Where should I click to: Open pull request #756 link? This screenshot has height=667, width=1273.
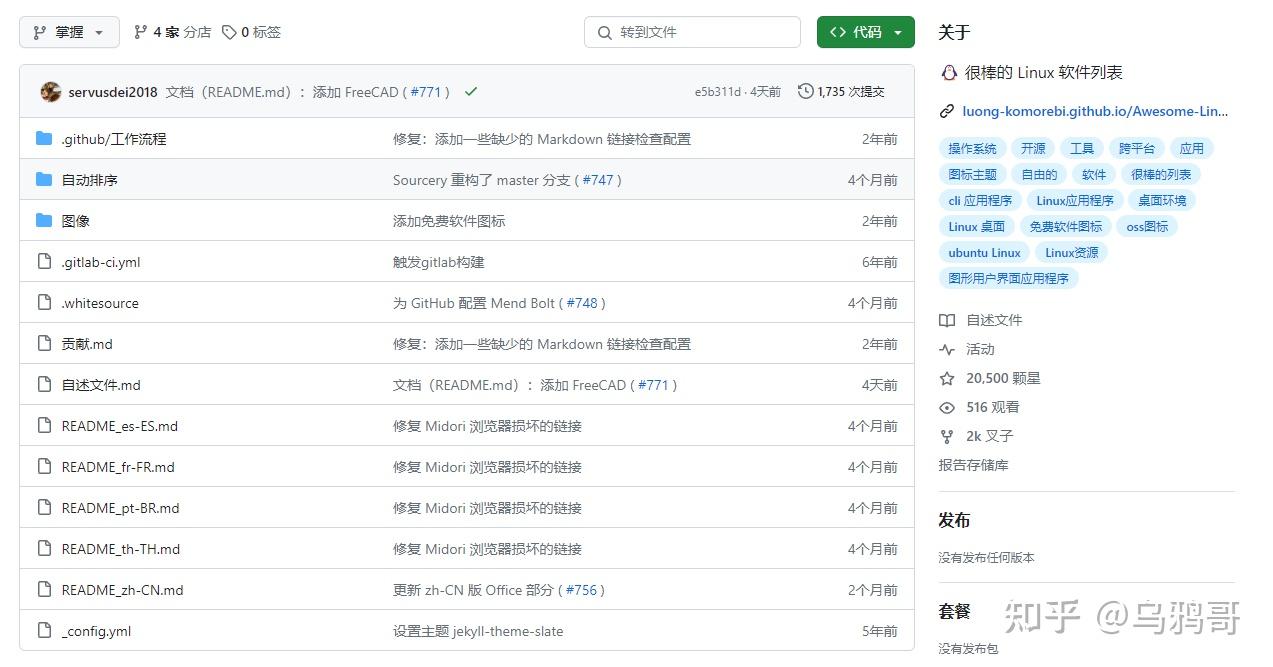(x=583, y=590)
